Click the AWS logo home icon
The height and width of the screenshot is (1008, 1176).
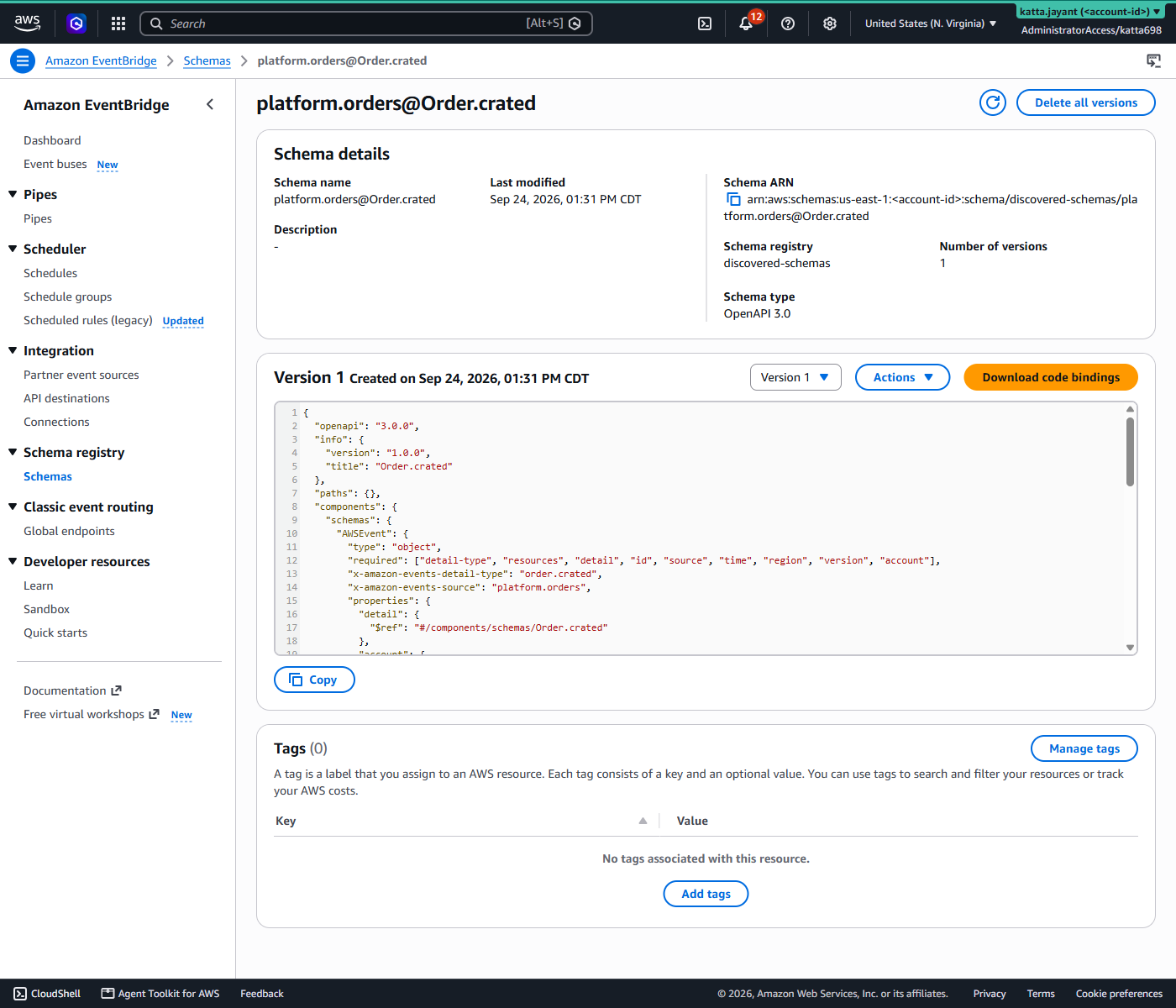coord(27,24)
